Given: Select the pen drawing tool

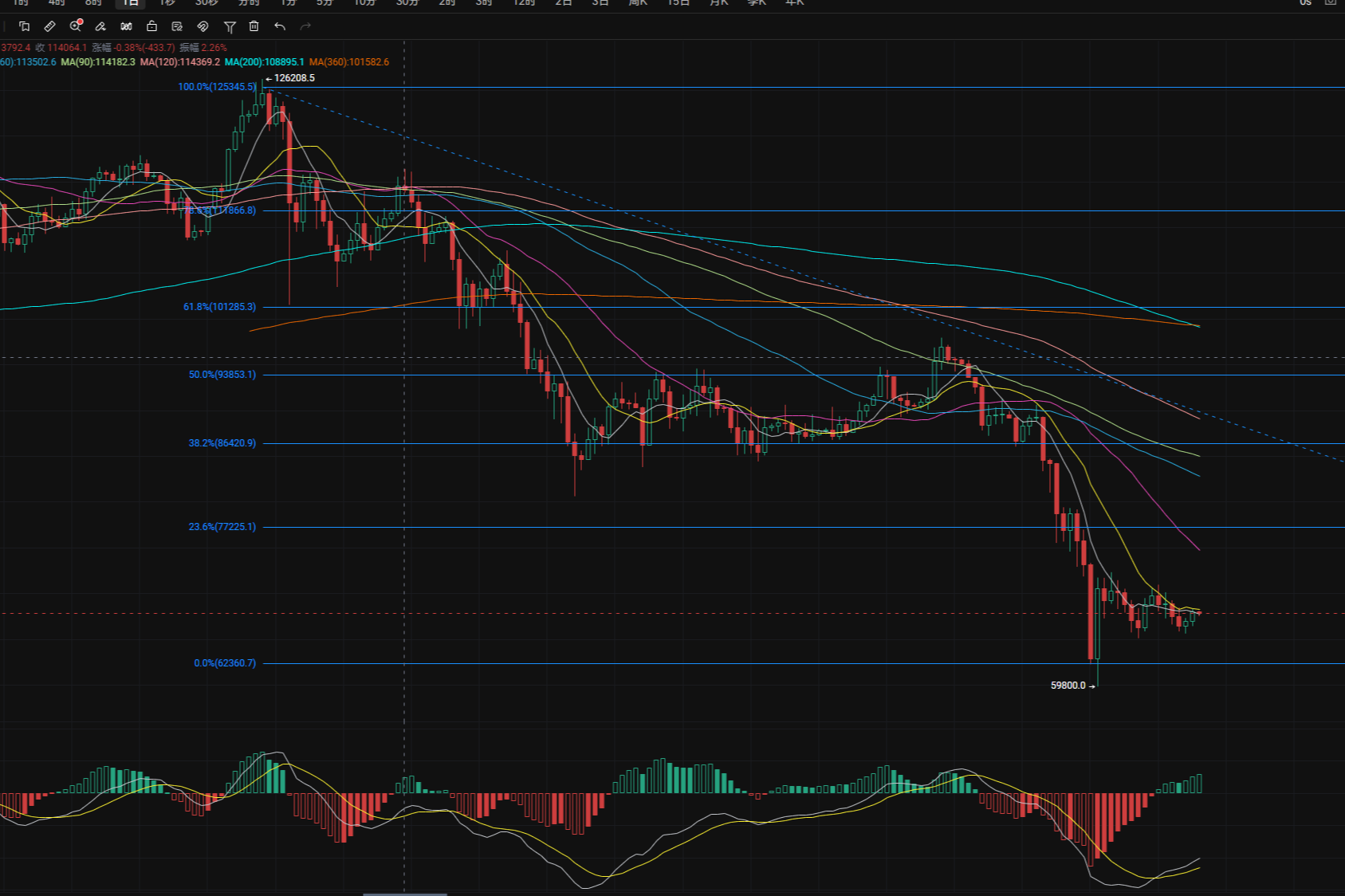Looking at the screenshot, I should click(x=100, y=26).
